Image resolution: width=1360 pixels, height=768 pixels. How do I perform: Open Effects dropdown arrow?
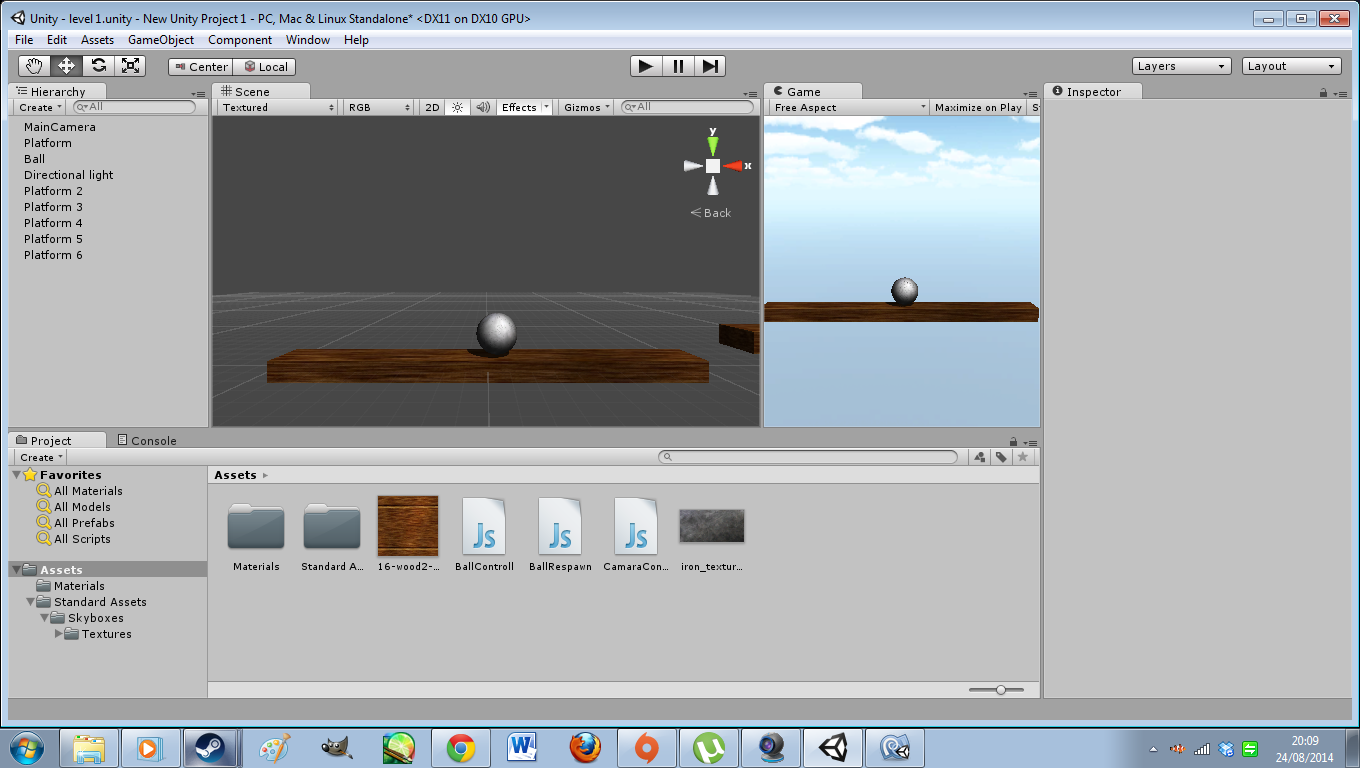546,107
